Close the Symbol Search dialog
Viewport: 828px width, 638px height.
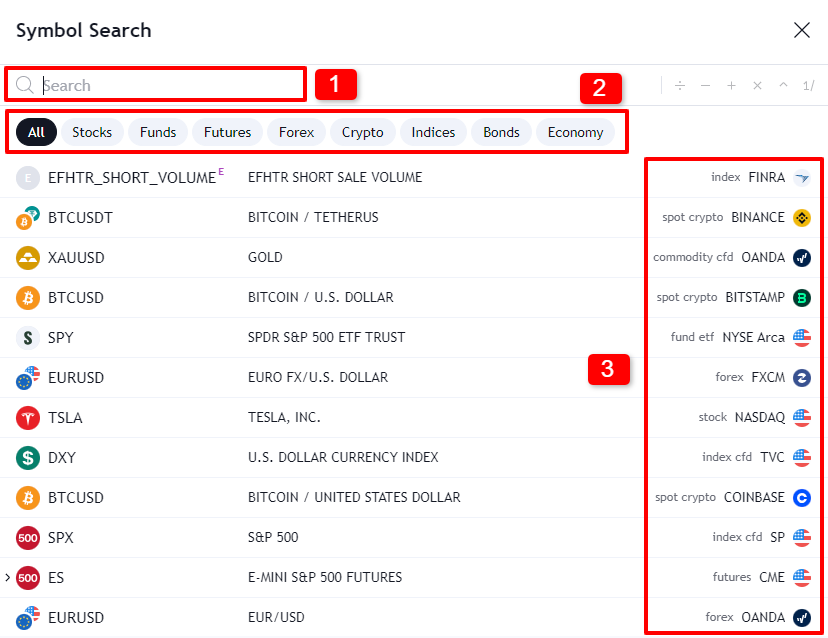click(x=801, y=30)
